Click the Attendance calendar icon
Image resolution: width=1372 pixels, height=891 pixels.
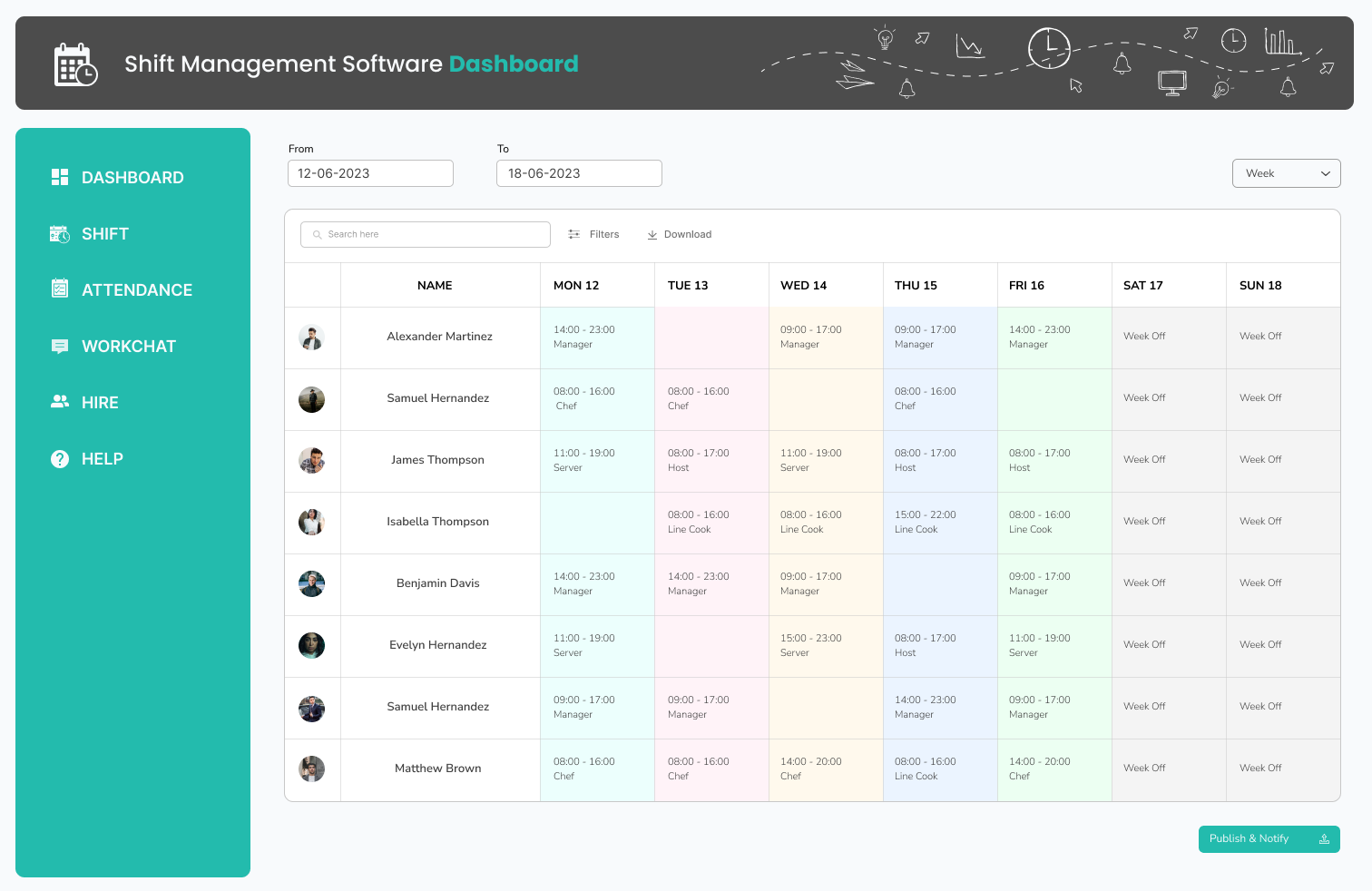point(60,289)
